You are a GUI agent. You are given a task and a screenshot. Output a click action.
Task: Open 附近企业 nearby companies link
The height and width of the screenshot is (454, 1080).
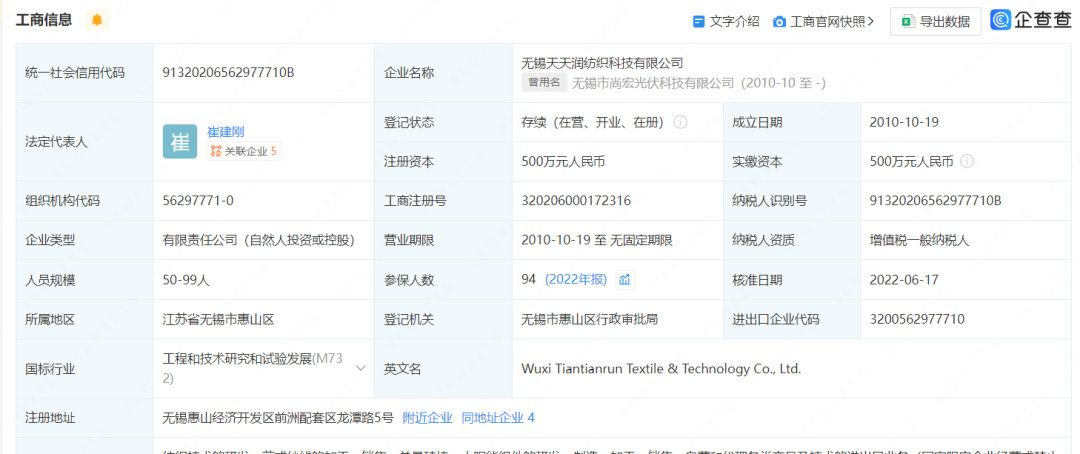pyautogui.click(x=428, y=417)
